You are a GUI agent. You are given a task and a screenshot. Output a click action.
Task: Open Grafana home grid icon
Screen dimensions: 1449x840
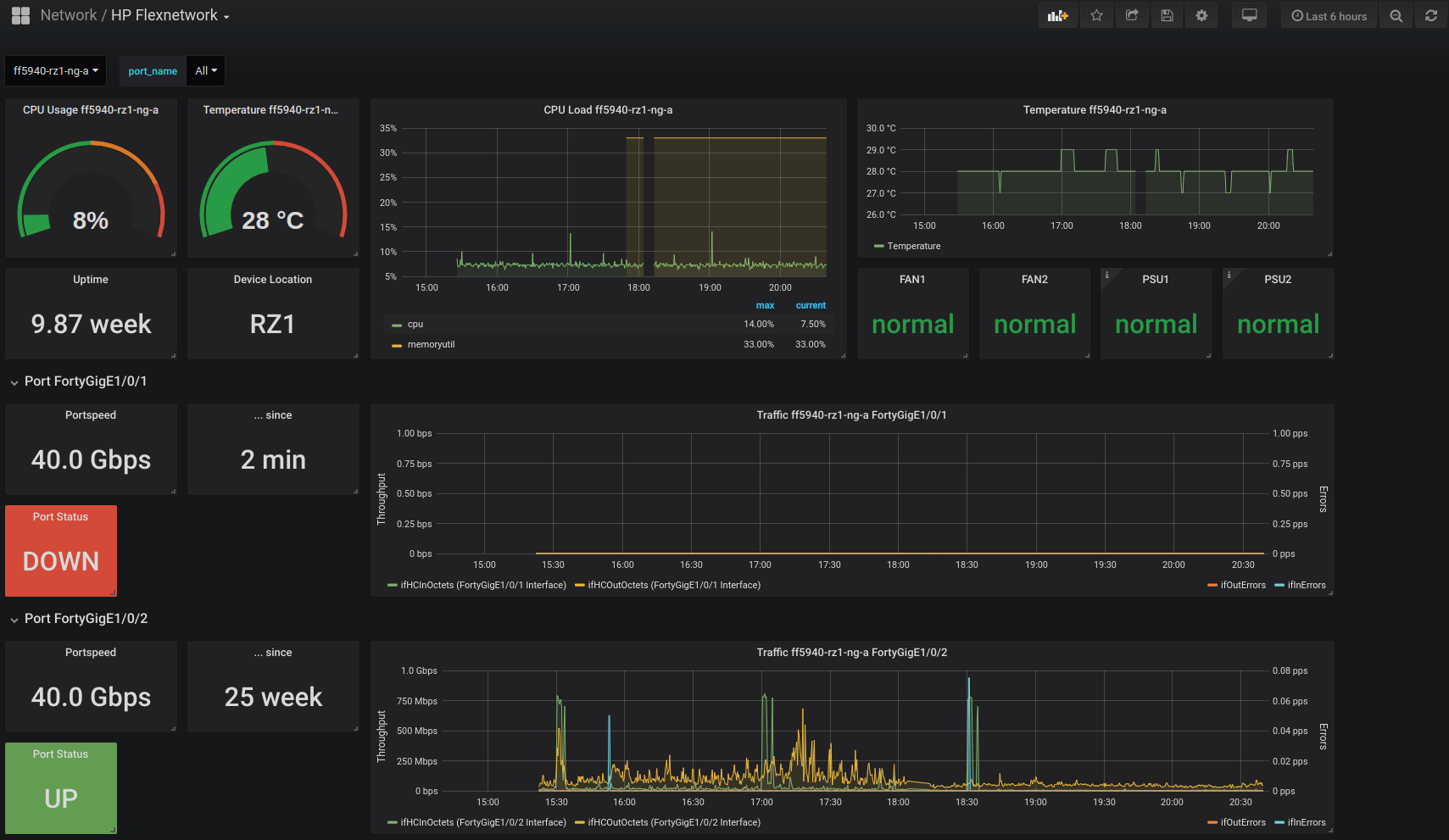[20, 15]
